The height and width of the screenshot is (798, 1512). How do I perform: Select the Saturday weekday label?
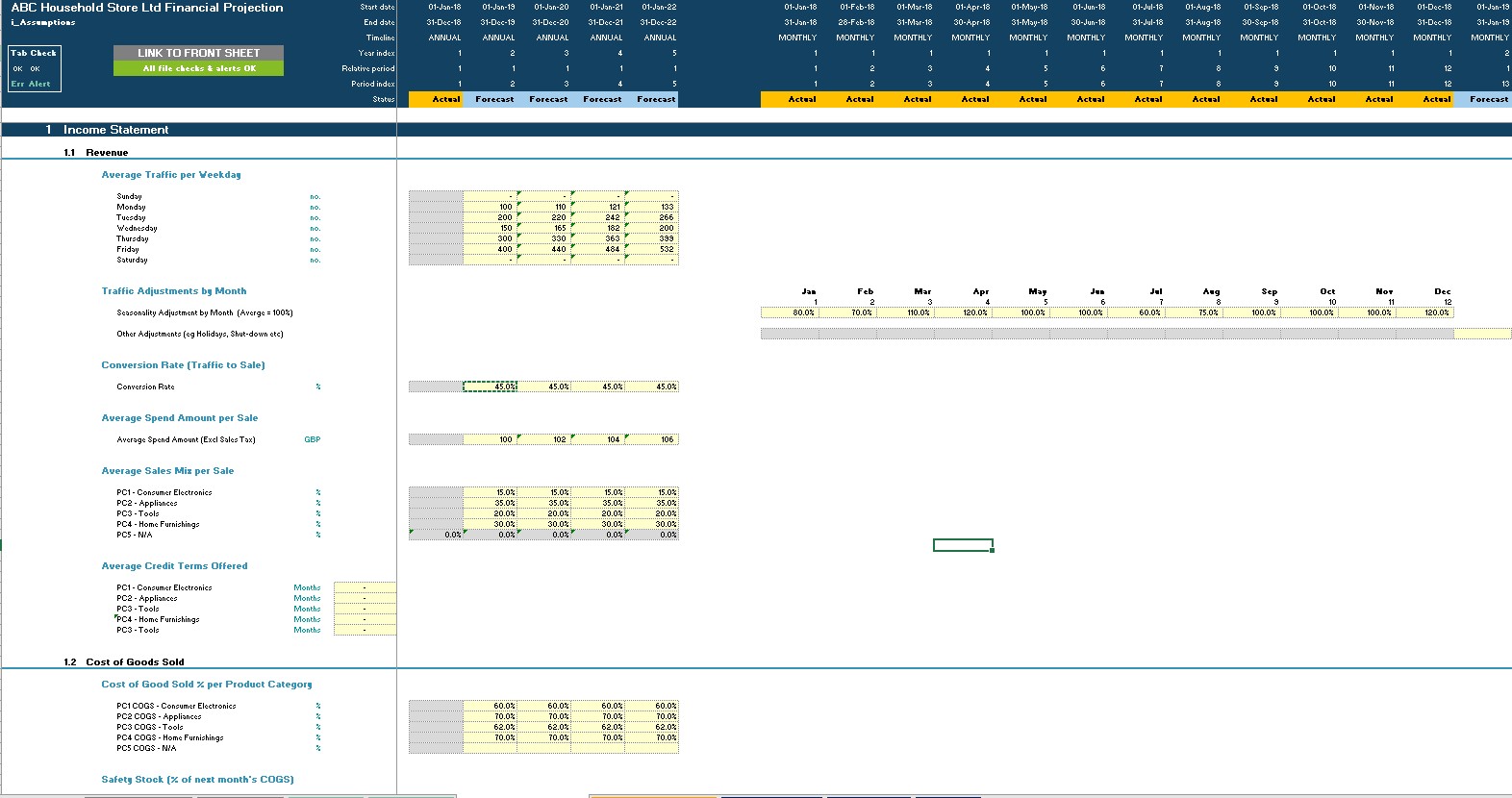click(x=132, y=260)
